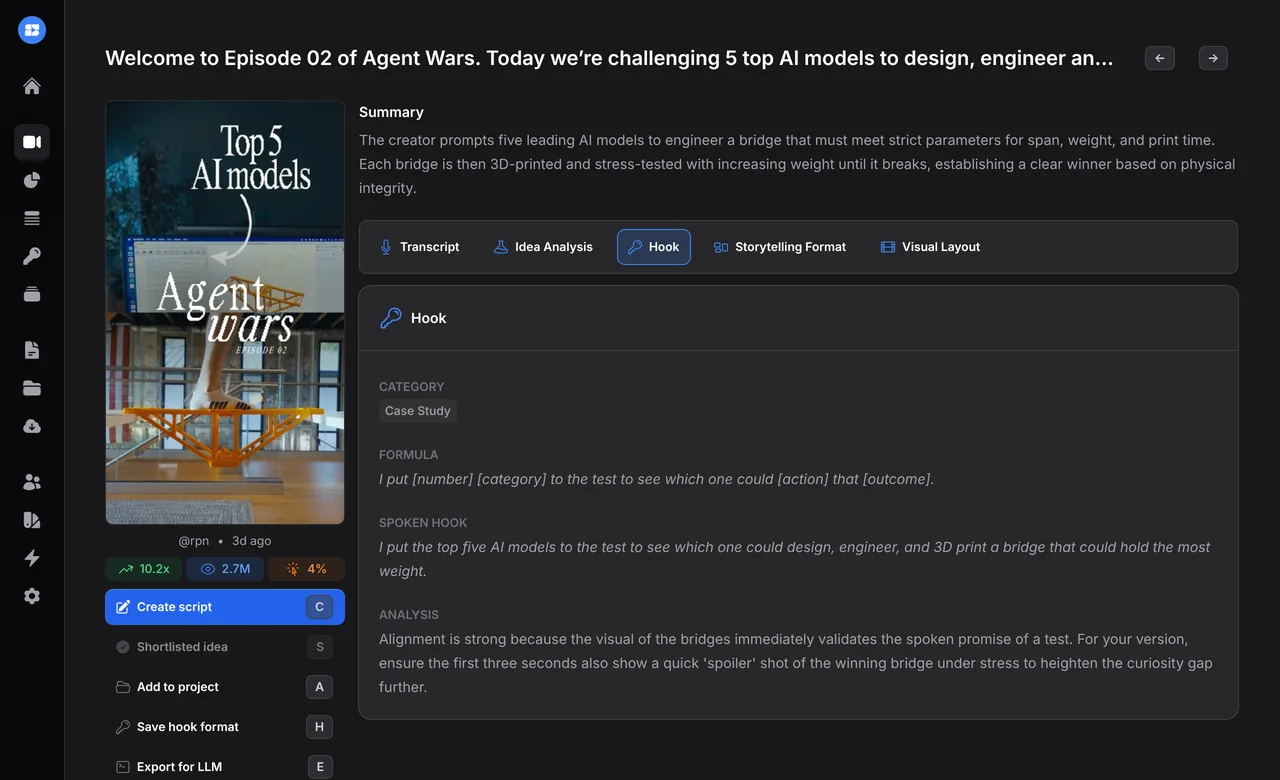Toggle the Shortlisted idea option
Screen dimensions: 1280x780
(x=225, y=647)
